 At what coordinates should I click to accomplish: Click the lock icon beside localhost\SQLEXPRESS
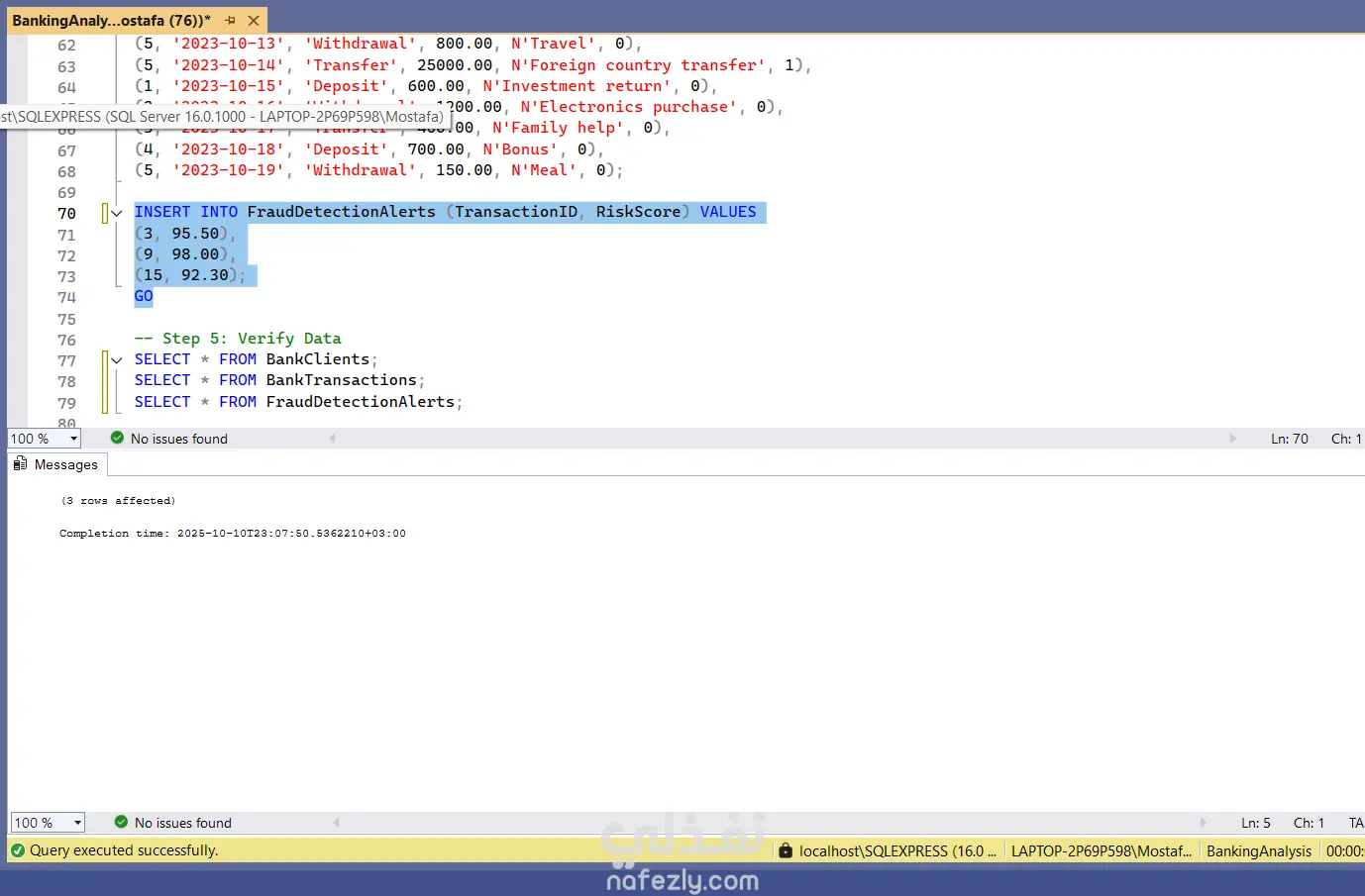pos(786,850)
